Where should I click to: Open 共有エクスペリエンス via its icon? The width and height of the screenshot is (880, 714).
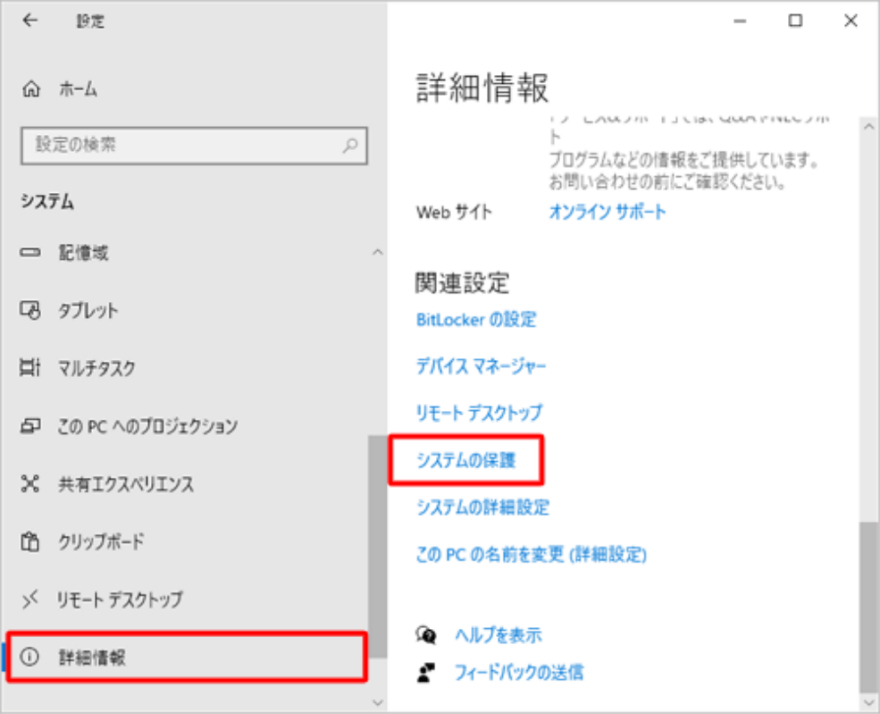click(x=30, y=484)
